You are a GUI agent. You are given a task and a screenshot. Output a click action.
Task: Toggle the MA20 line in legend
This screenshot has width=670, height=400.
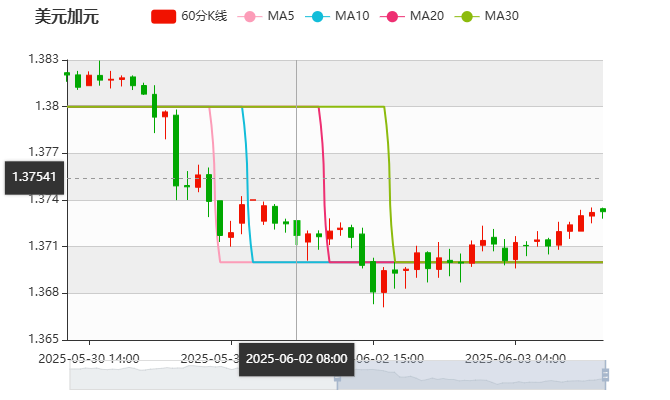pyautogui.click(x=412, y=16)
